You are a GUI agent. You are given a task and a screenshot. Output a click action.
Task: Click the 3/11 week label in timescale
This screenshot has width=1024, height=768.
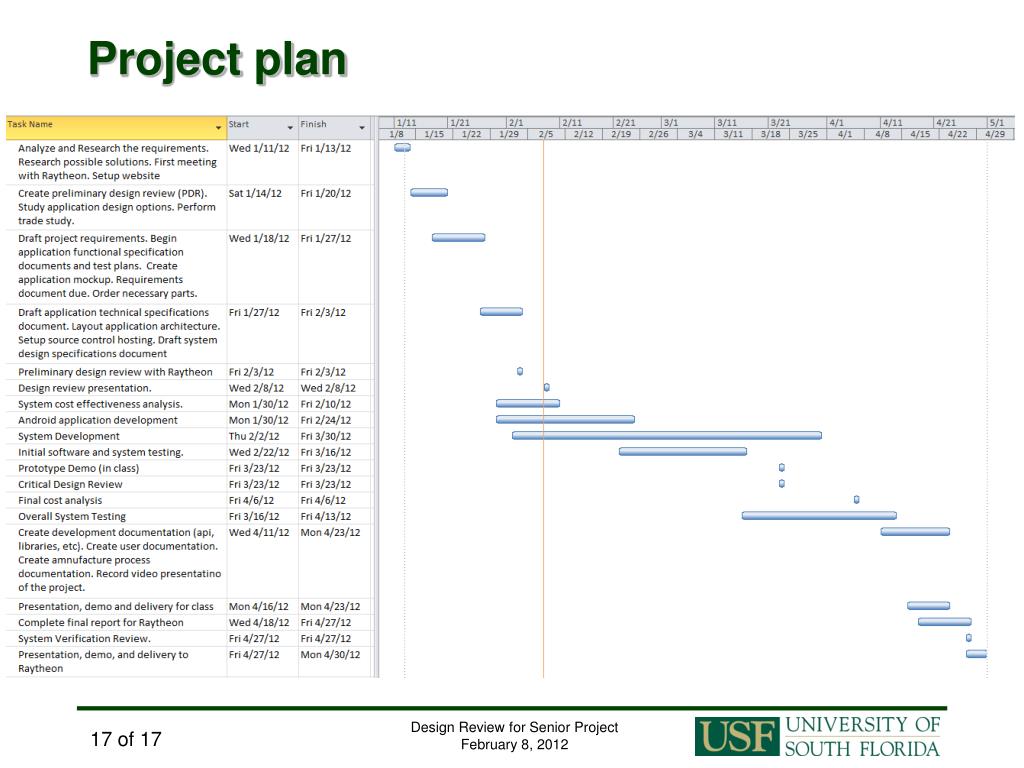733,134
